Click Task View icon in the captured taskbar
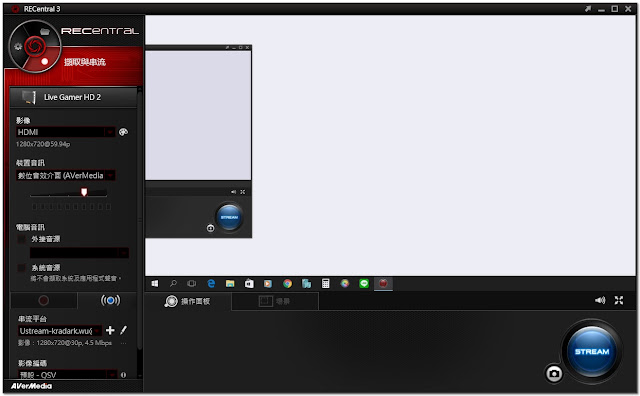The image size is (640, 396). (x=191, y=283)
